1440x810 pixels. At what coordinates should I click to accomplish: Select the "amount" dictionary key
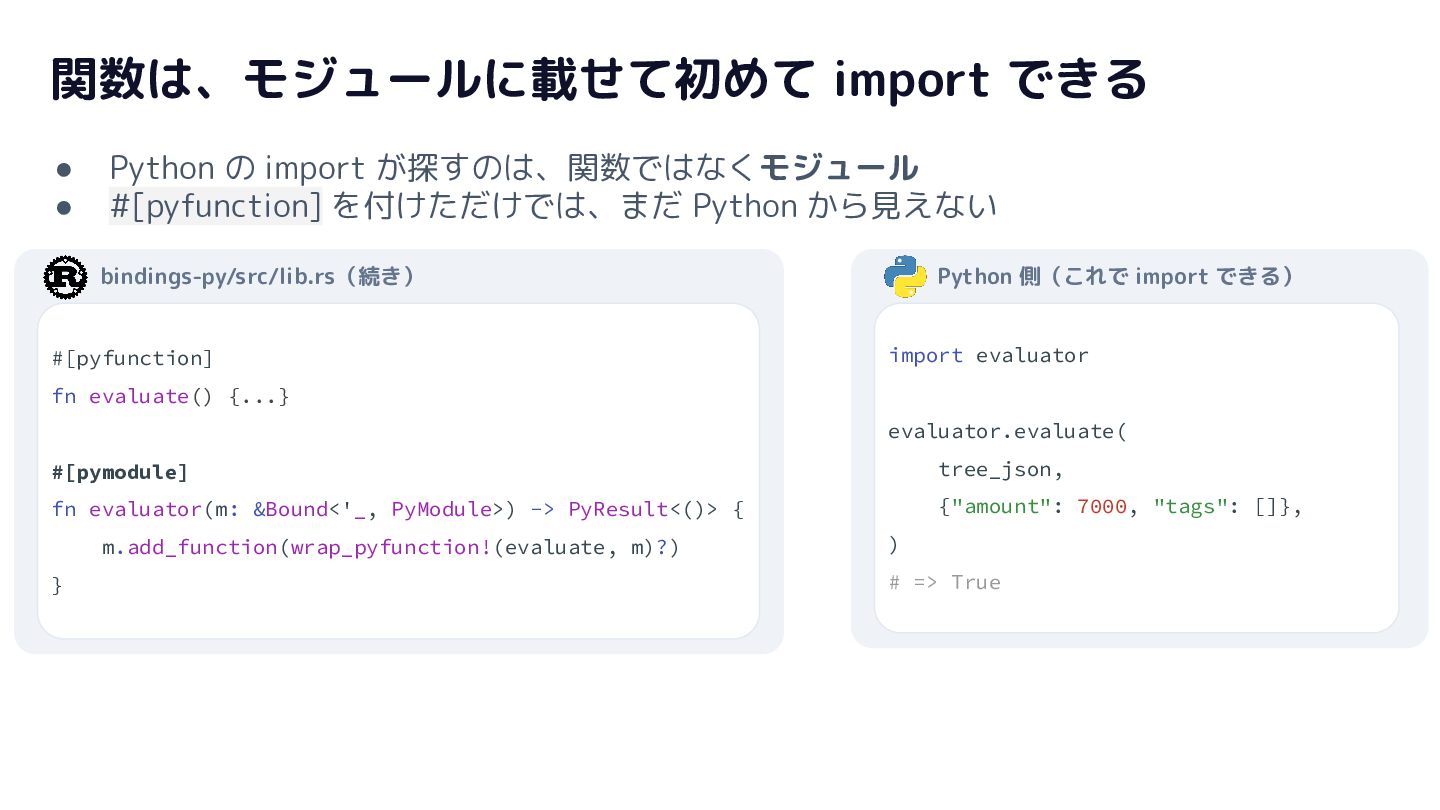click(x=1001, y=507)
